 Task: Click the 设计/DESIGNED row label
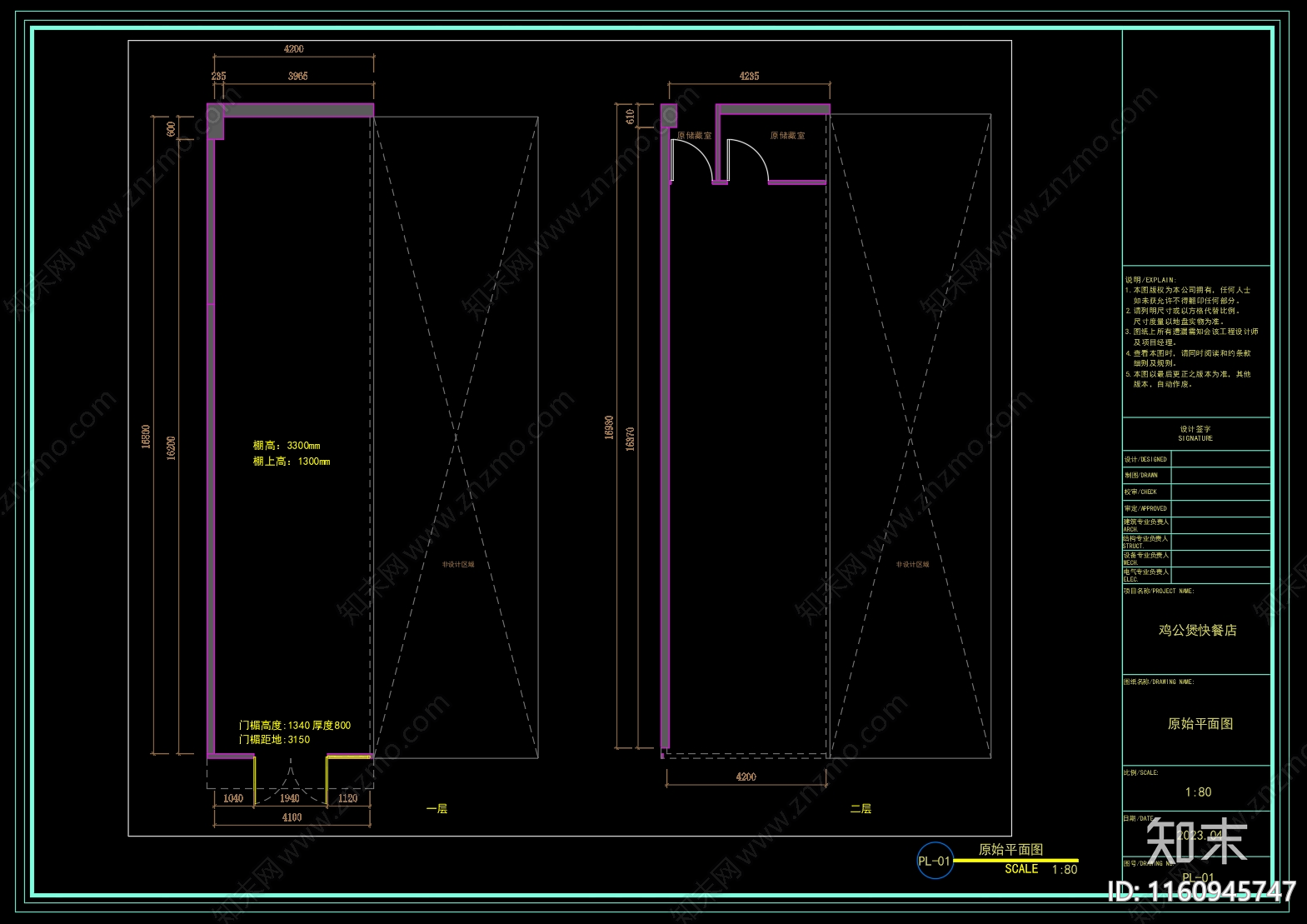(1145, 459)
